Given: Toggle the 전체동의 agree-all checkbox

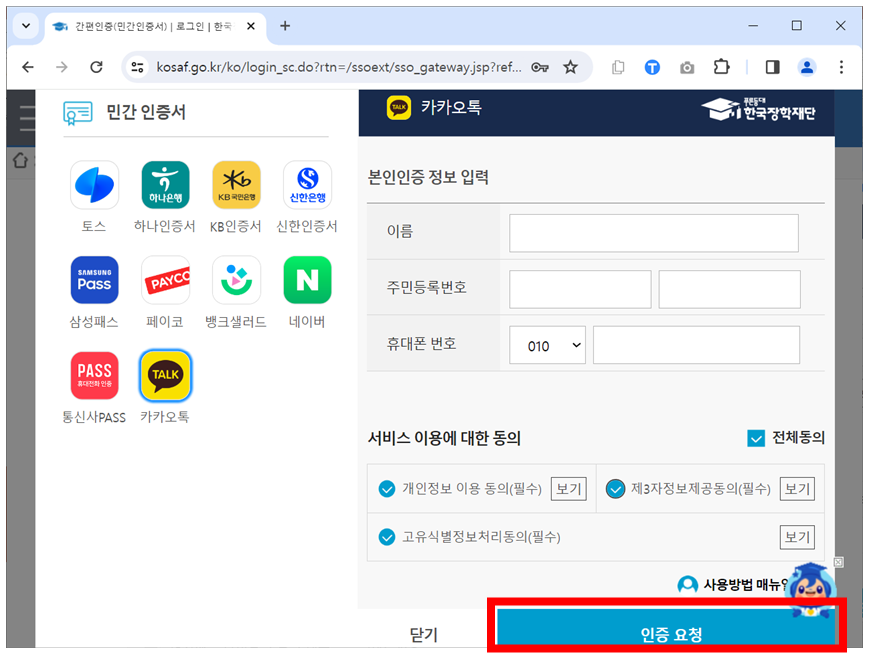Looking at the screenshot, I should pyautogui.click(x=756, y=438).
